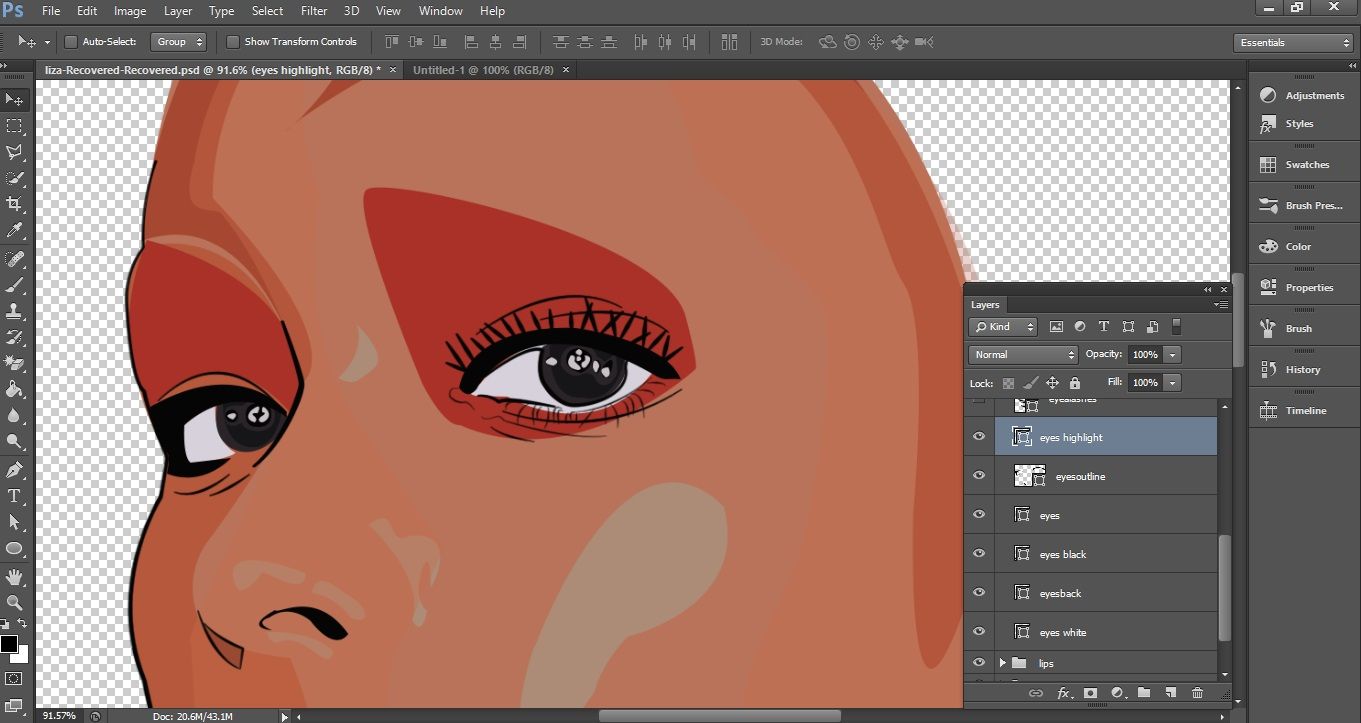This screenshot has height=723, width=1361.
Task: Open the Layers panel options menu
Action: coord(1220,305)
